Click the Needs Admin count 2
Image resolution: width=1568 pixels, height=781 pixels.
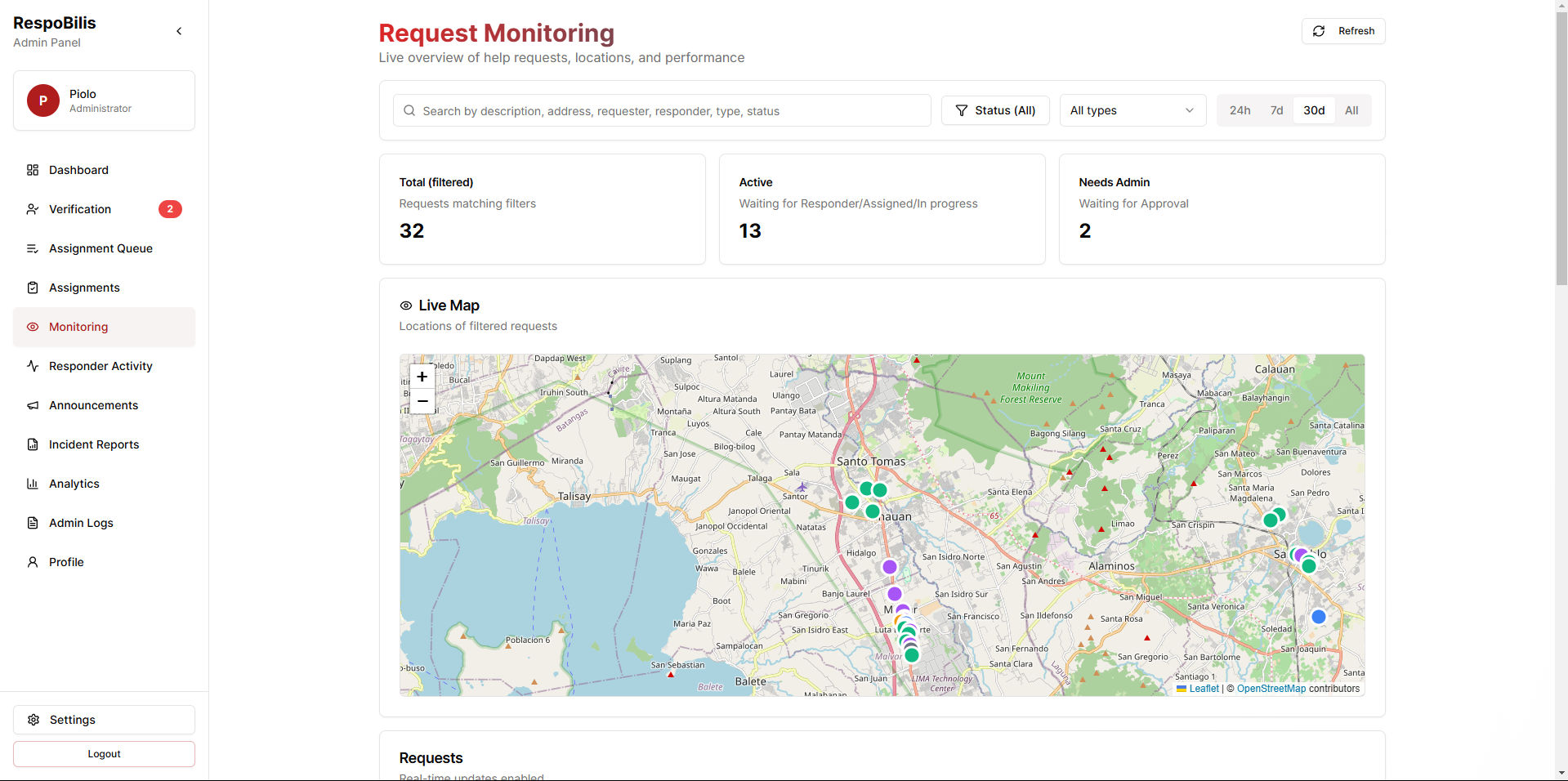(1085, 231)
